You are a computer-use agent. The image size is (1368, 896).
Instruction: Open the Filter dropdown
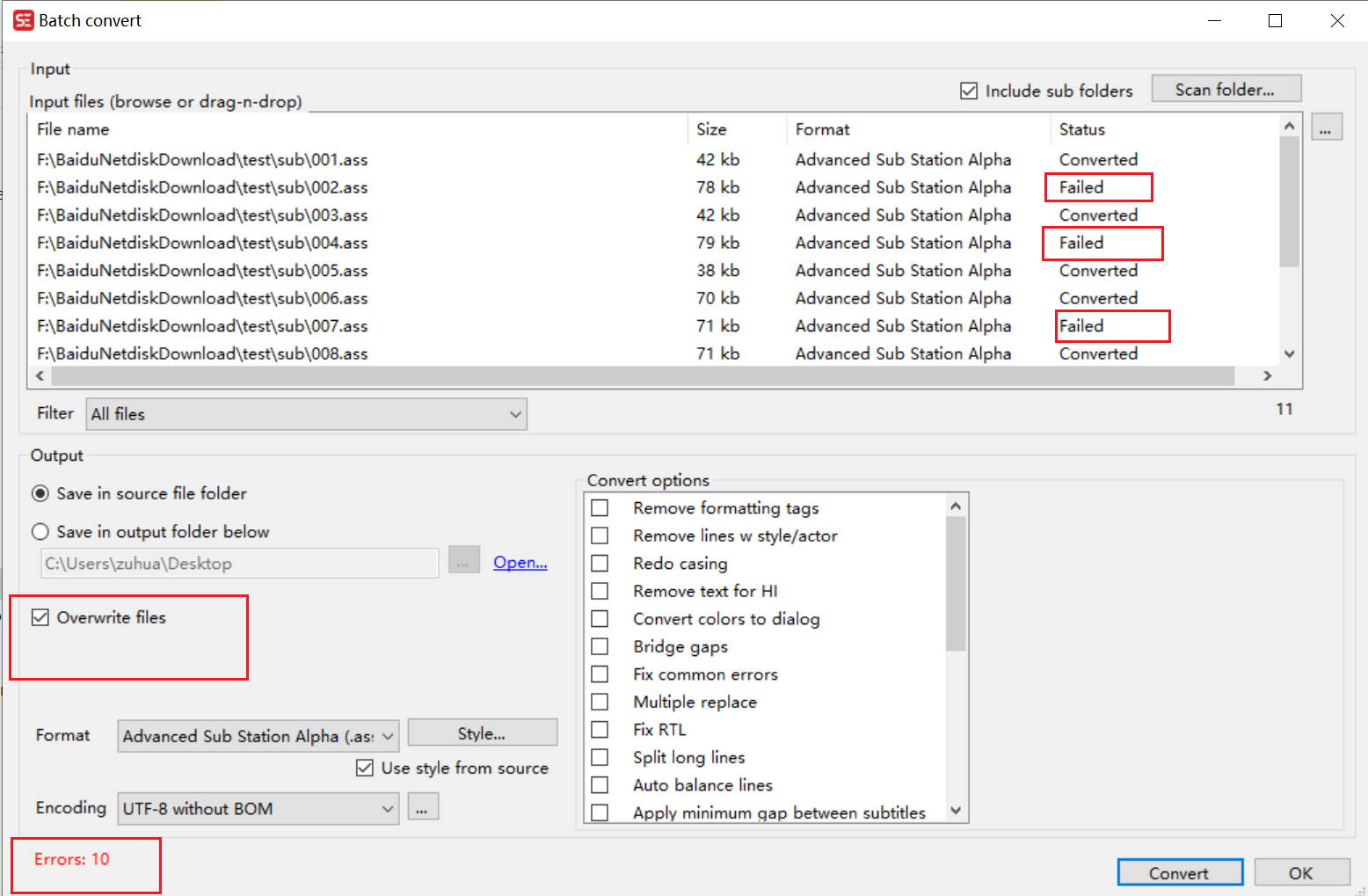click(516, 413)
